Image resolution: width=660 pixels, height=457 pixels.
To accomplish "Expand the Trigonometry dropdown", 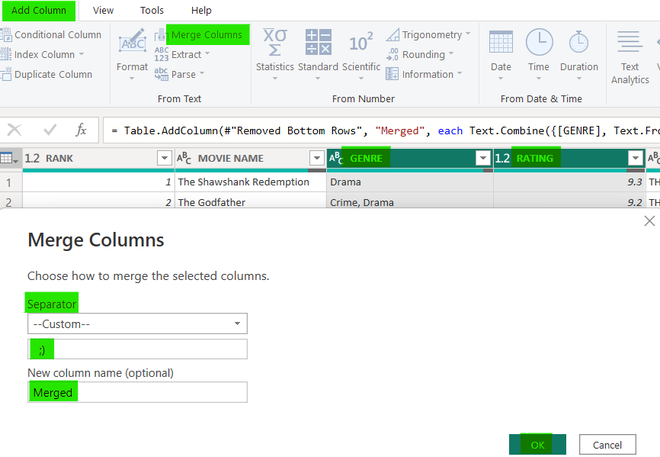I will coord(428,35).
